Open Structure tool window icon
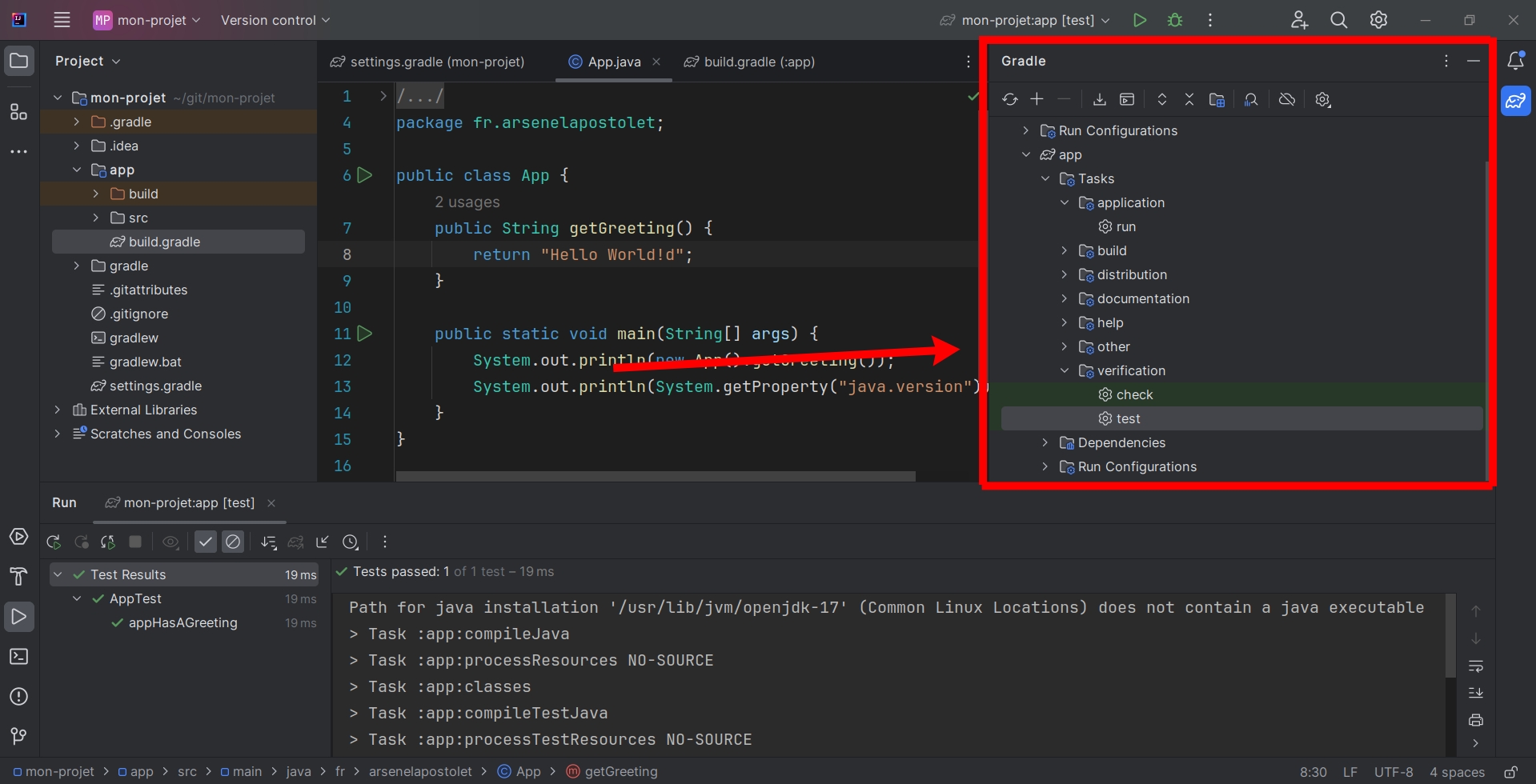This screenshot has height=784, width=1536. point(18,112)
